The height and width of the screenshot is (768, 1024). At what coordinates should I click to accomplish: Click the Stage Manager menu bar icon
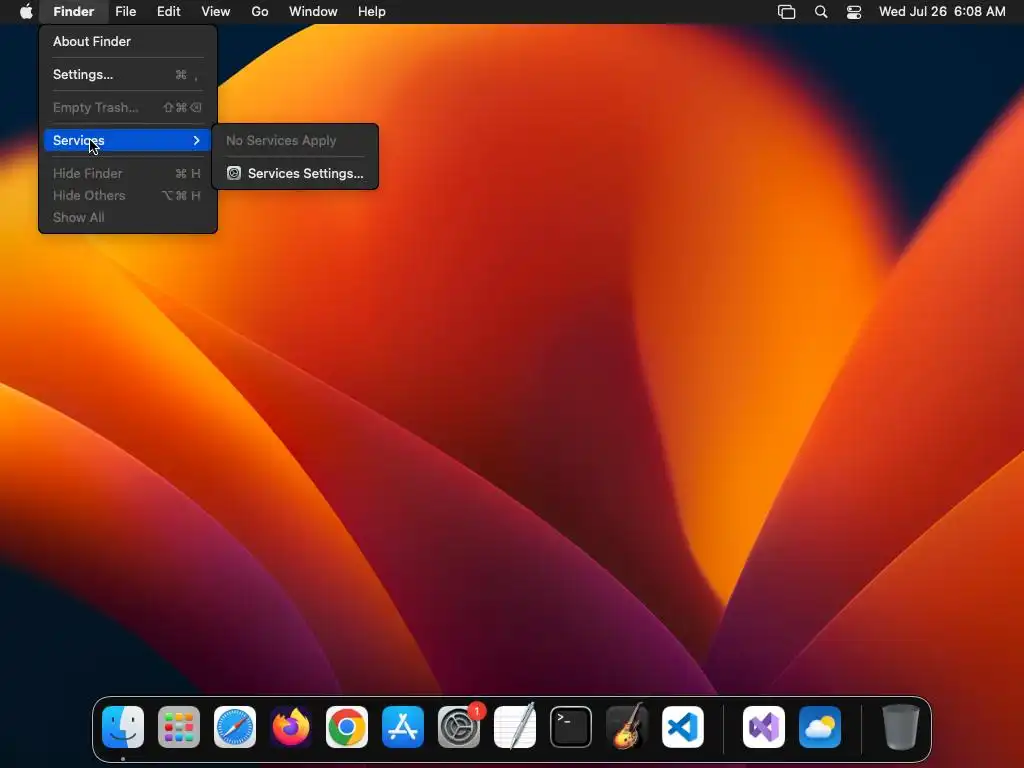click(x=786, y=12)
